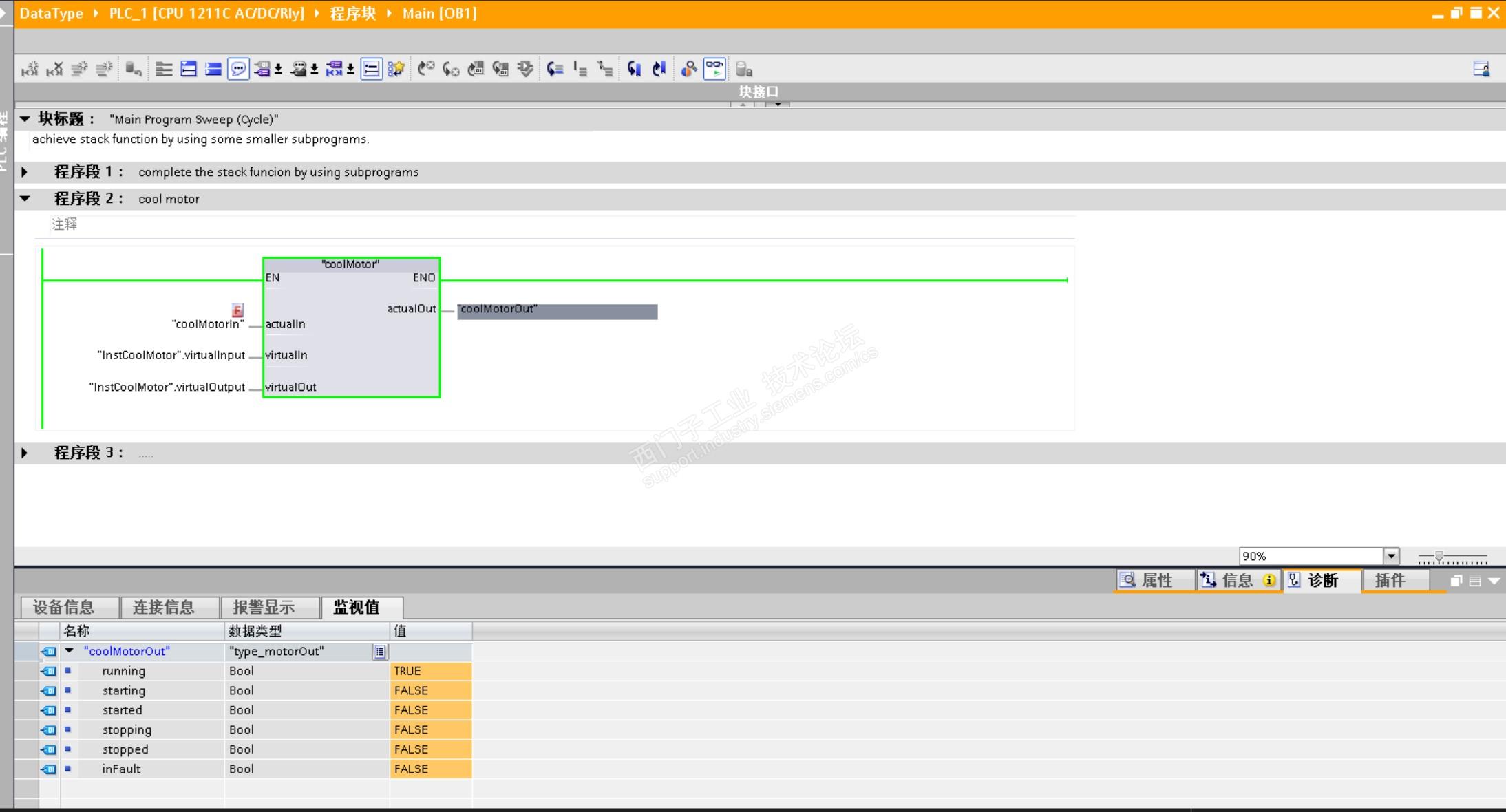The width and height of the screenshot is (1506, 812).
Task: Open the 90% zoom level dropdown
Action: coord(1391,556)
